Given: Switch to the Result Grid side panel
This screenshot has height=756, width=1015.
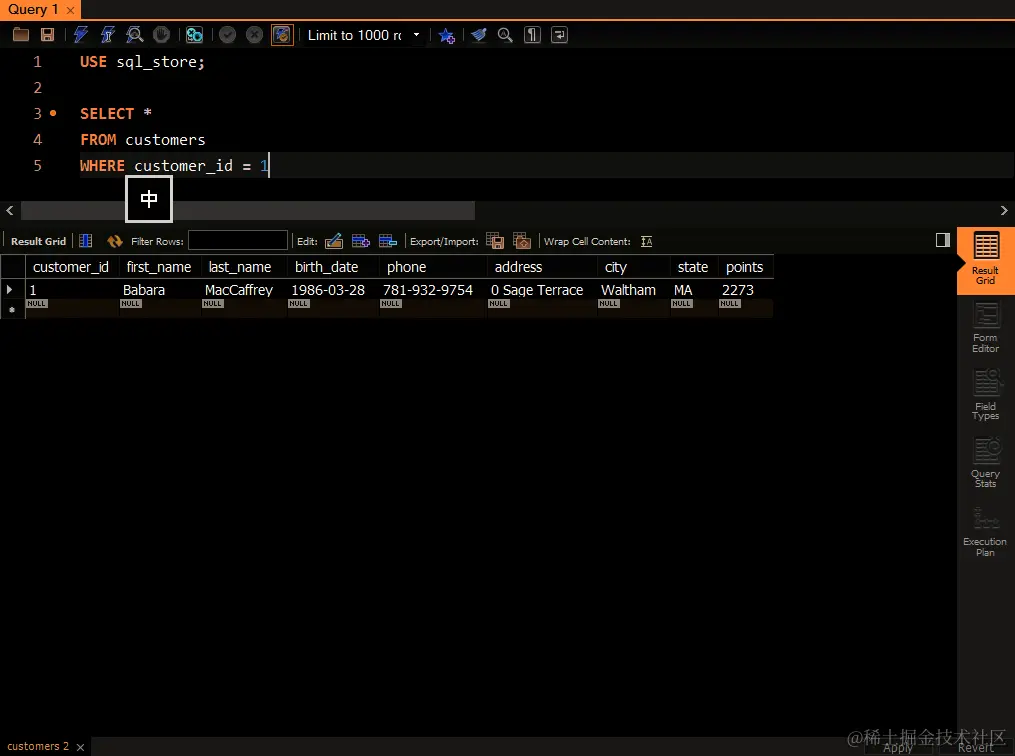Looking at the screenshot, I should [985, 260].
